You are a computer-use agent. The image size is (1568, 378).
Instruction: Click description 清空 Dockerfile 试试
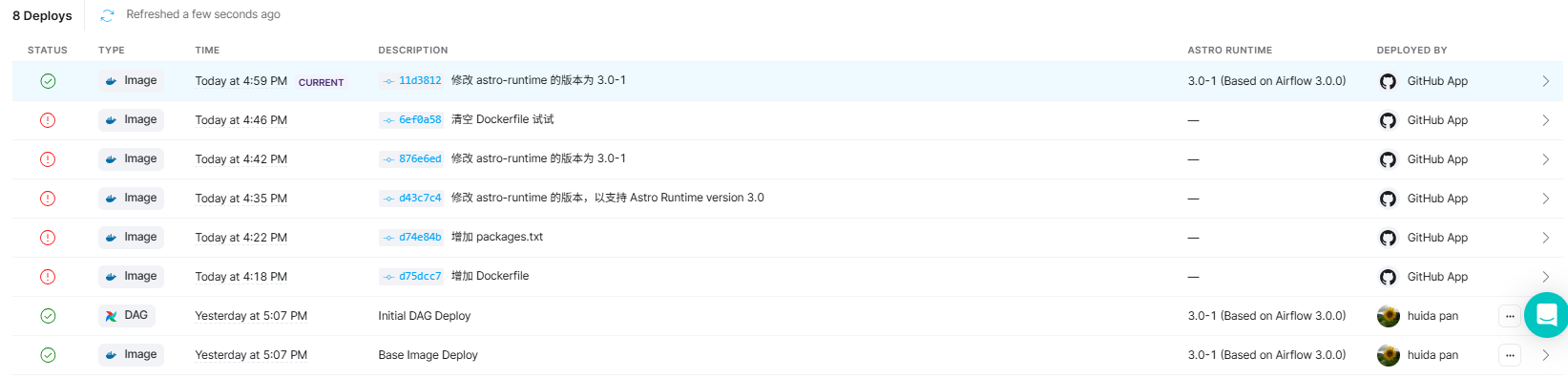(x=503, y=119)
